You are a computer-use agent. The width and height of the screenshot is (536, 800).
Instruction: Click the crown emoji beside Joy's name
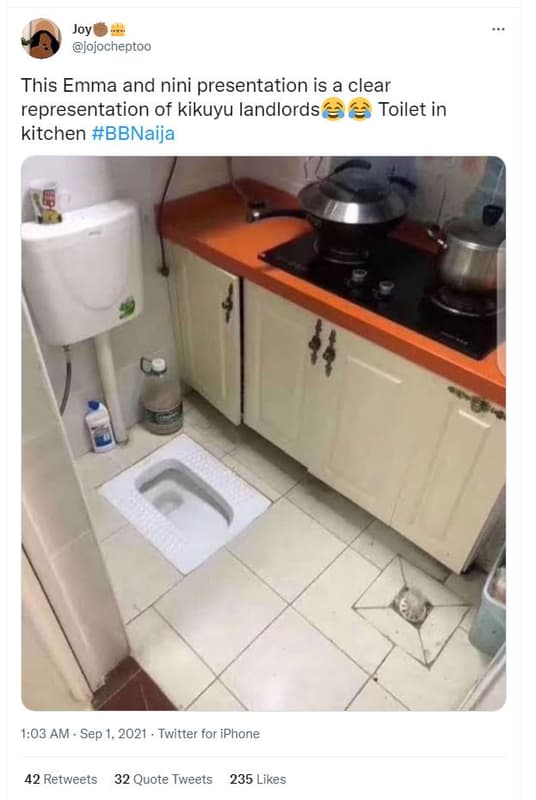118,30
